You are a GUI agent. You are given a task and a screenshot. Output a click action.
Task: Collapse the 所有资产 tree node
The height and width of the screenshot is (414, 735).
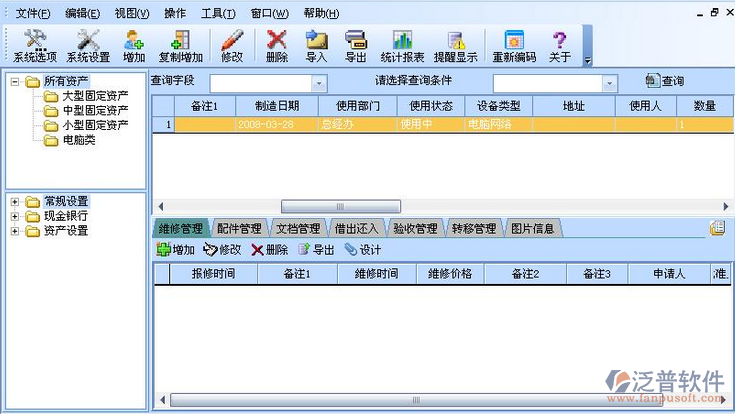[15, 82]
